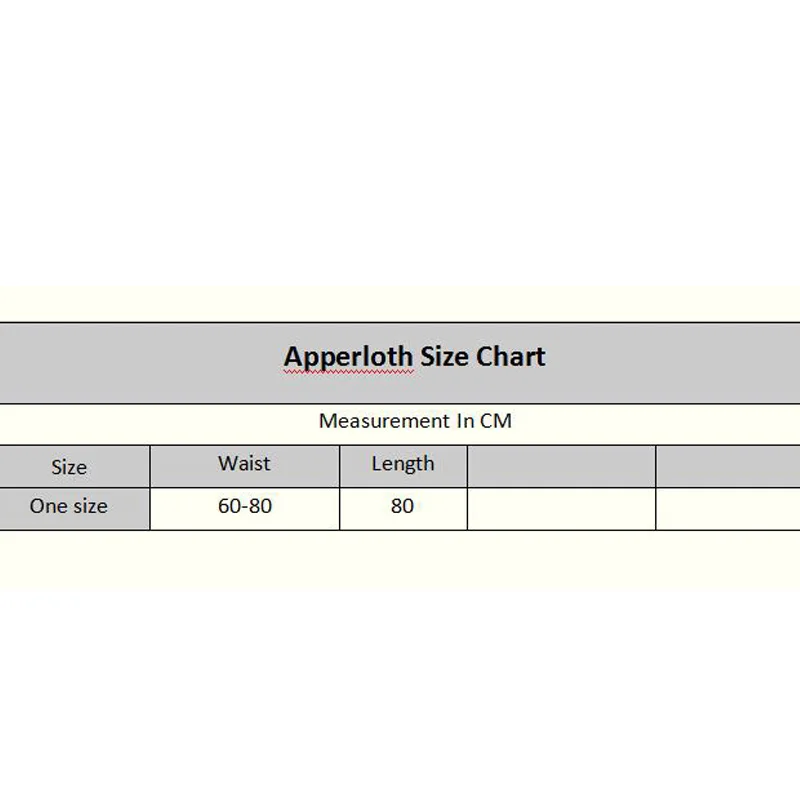Select the 60-80 waist value cell
This screenshot has width=800, height=800.
point(244,507)
